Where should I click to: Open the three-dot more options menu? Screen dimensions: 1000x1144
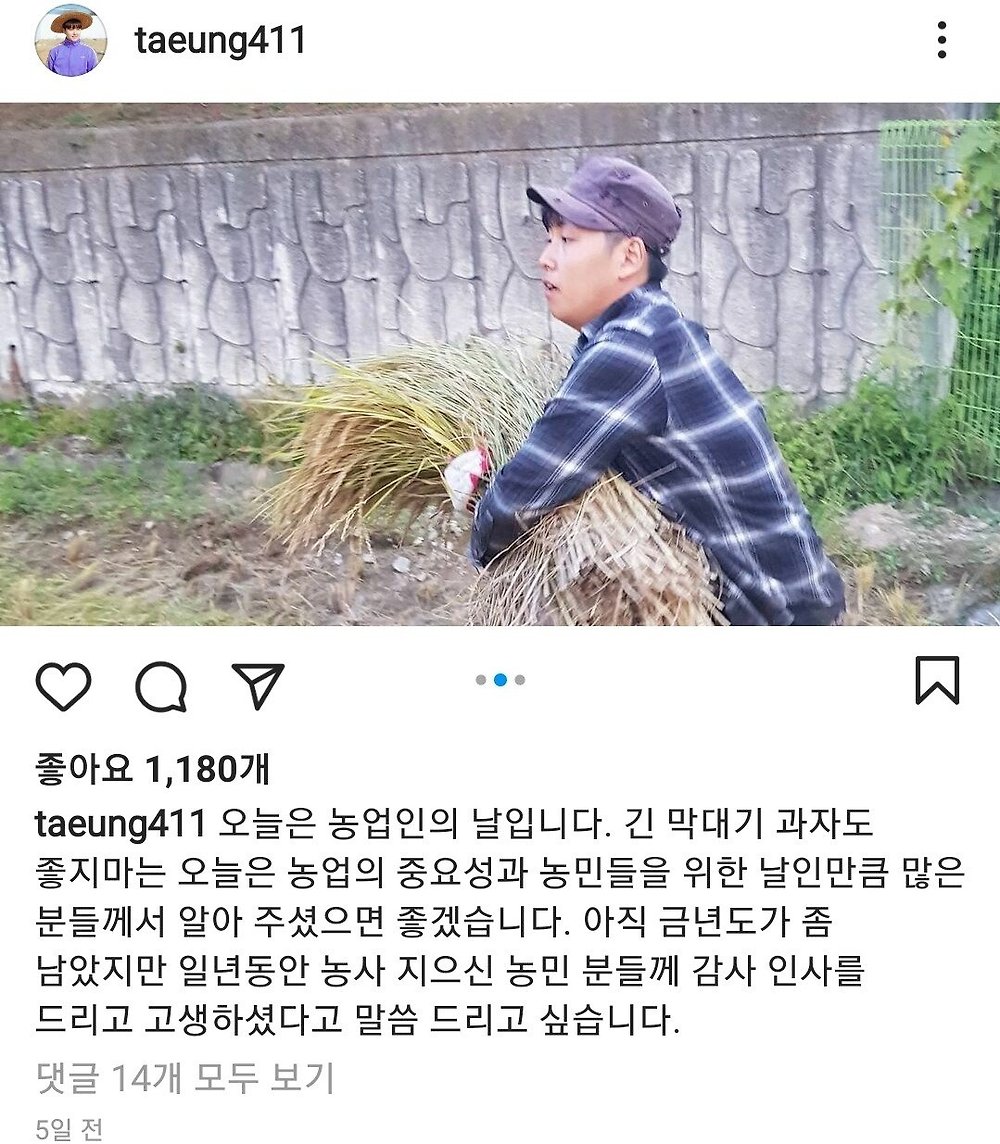942,39
